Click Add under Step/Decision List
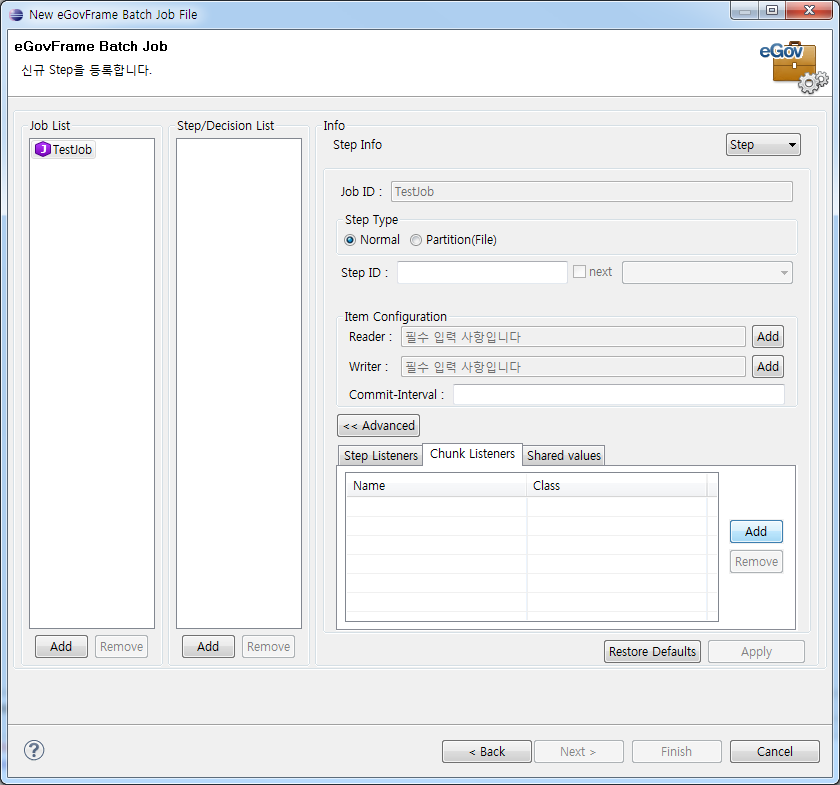 (208, 647)
